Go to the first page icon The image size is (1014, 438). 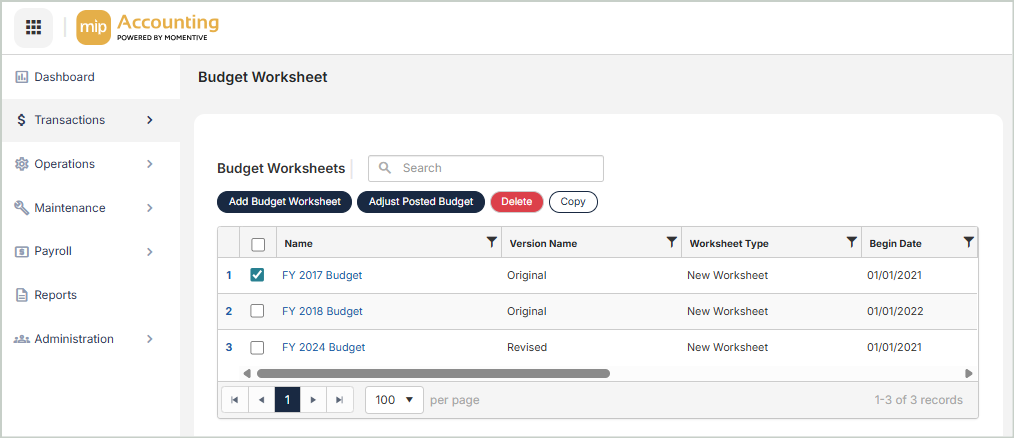click(x=234, y=400)
